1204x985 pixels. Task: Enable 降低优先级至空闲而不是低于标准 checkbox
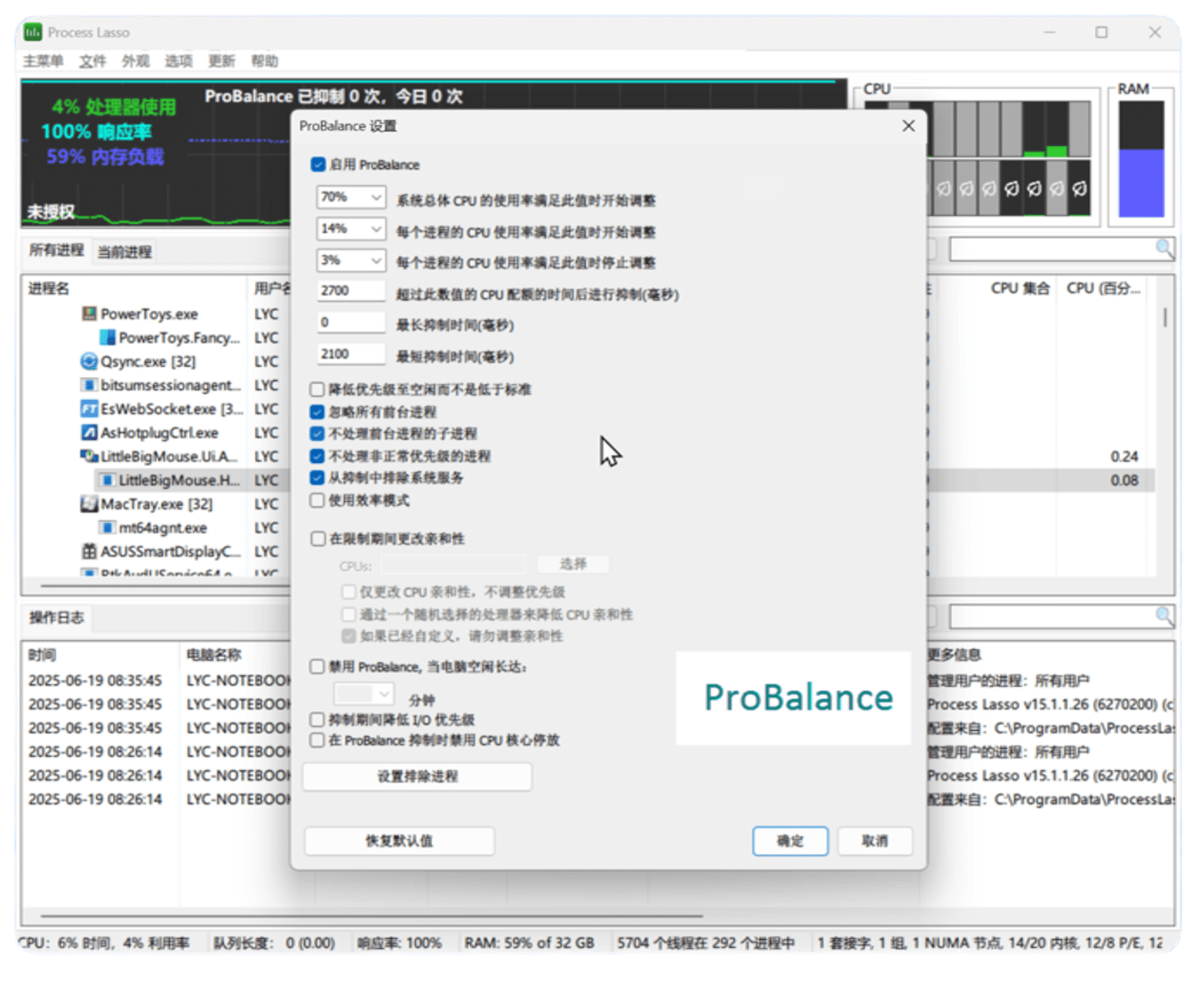pyautogui.click(x=317, y=389)
